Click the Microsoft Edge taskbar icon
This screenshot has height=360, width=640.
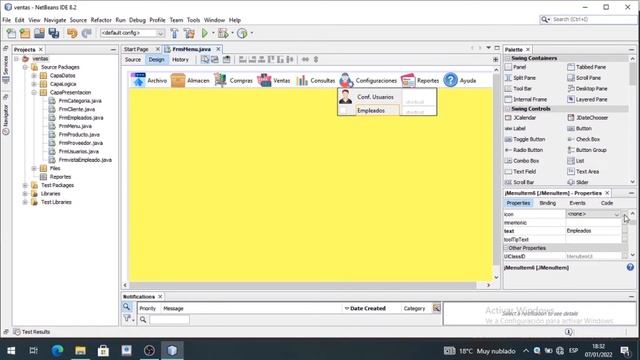click(57, 350)
